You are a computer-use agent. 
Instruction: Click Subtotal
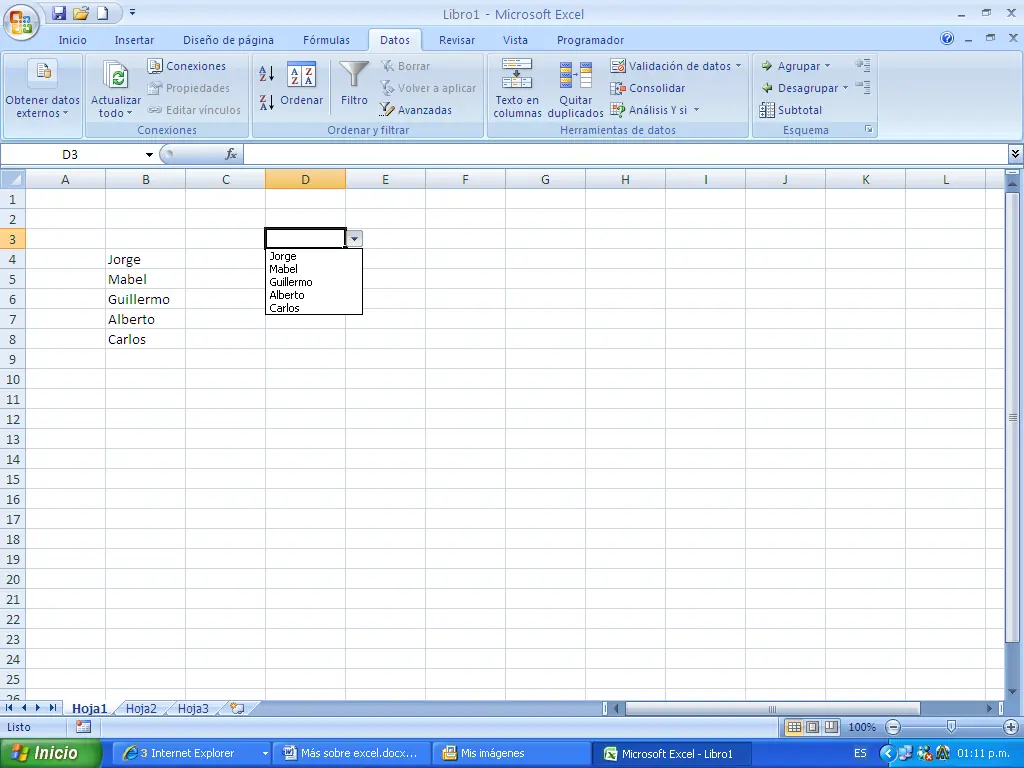[x=791, y=110]
